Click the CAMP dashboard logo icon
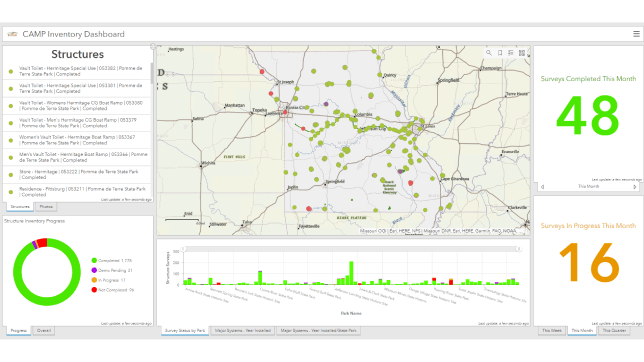 tap(12, 34)
